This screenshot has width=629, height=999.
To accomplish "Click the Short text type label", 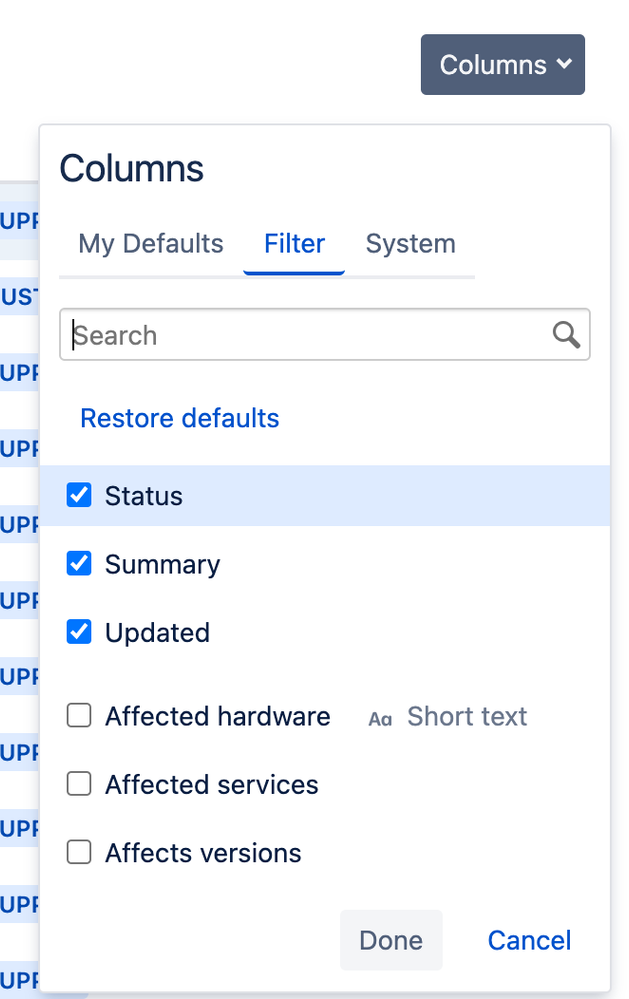I will (467, 716).
